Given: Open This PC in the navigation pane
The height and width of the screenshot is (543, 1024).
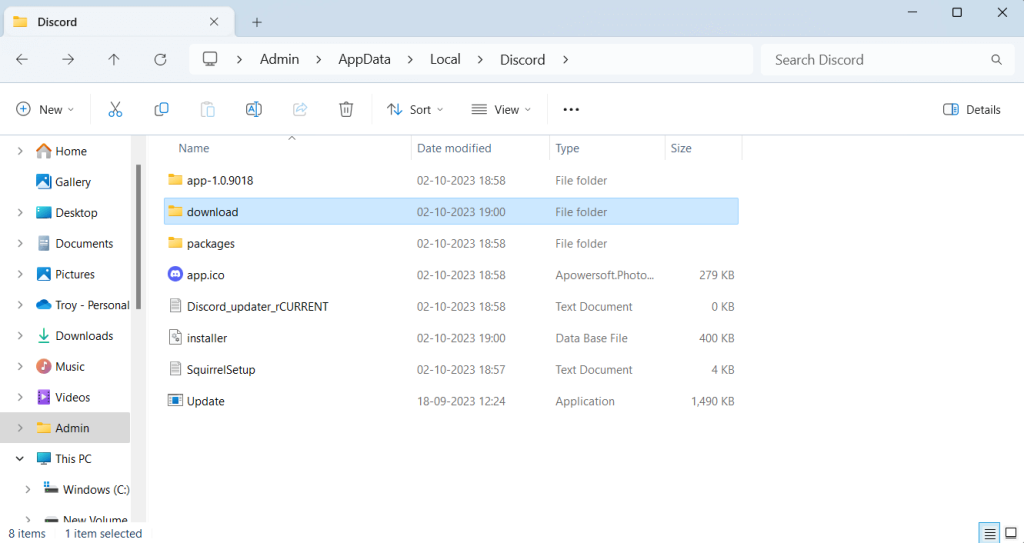Looking at the screenshot, I should coord(64,459).
